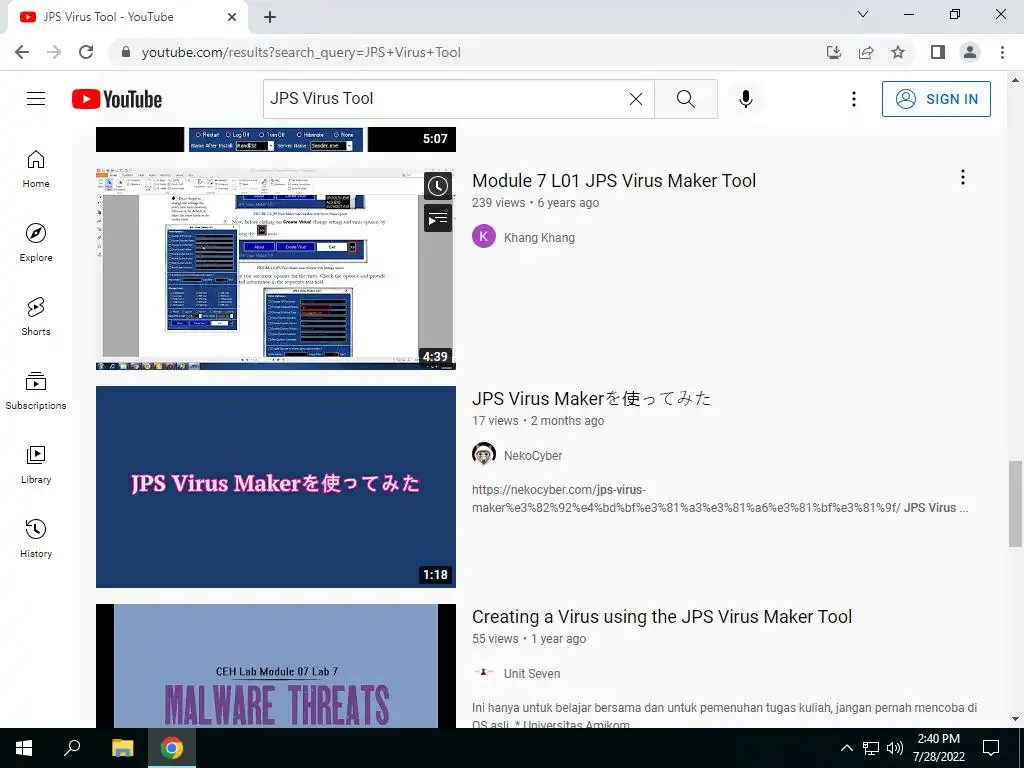View site information lock icon
The height and width of the screenshot is (768, 1024).
pyautogui.click(x=125, y=52)
